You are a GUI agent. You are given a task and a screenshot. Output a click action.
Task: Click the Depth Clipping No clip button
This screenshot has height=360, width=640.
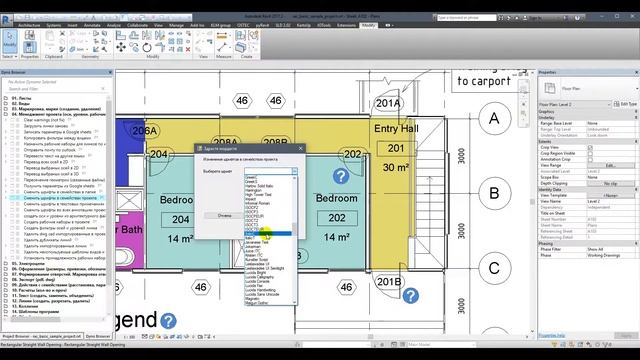(x=611, y=183)
